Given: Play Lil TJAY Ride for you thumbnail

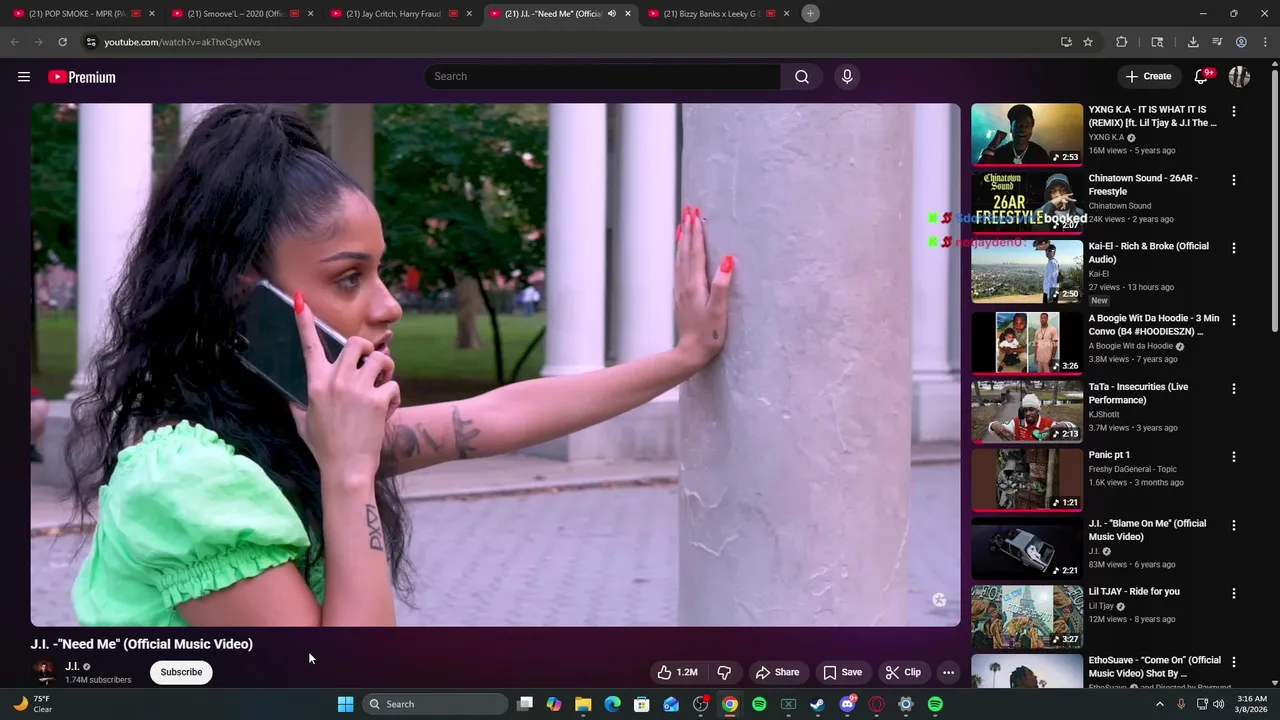Looking at the screenshot, I should tap(1027, 616).
